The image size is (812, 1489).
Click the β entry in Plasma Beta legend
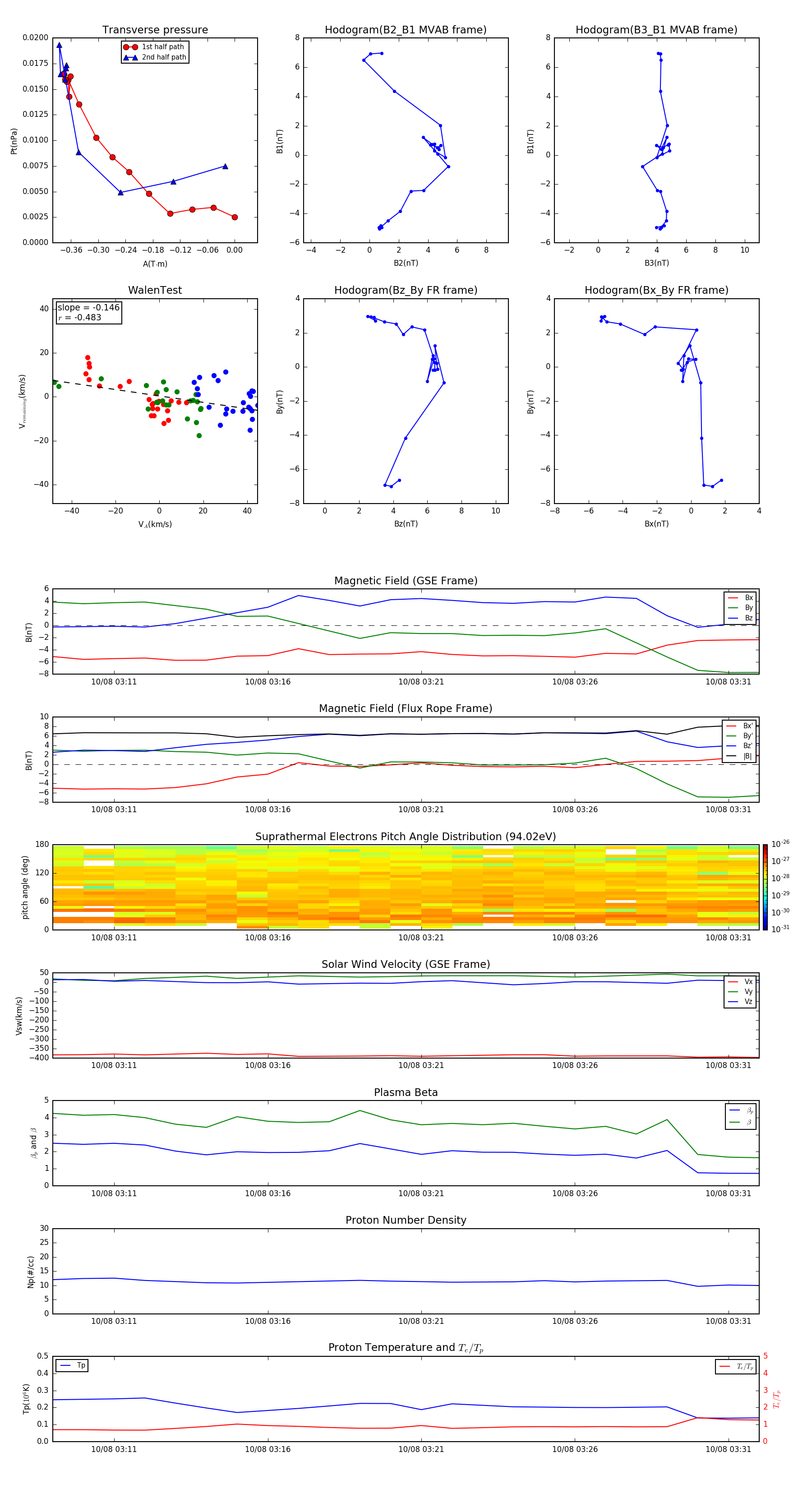[x=741, y=1122]
